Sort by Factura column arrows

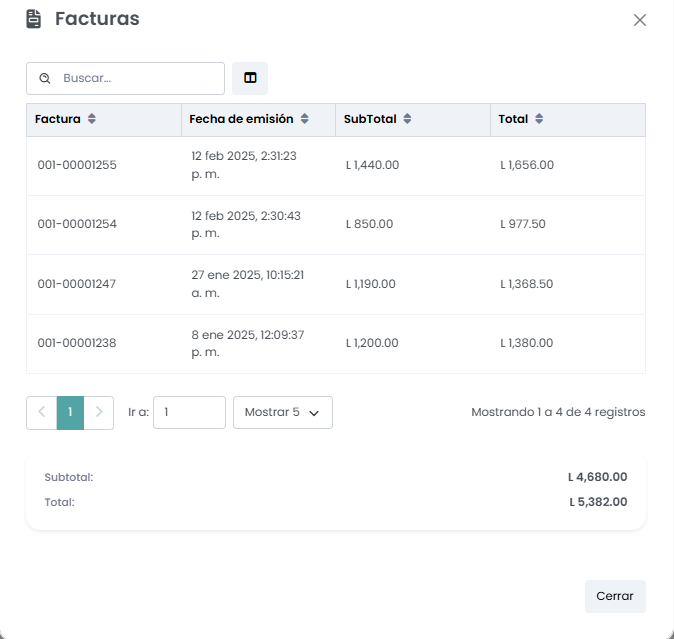(x=92, y=119)
